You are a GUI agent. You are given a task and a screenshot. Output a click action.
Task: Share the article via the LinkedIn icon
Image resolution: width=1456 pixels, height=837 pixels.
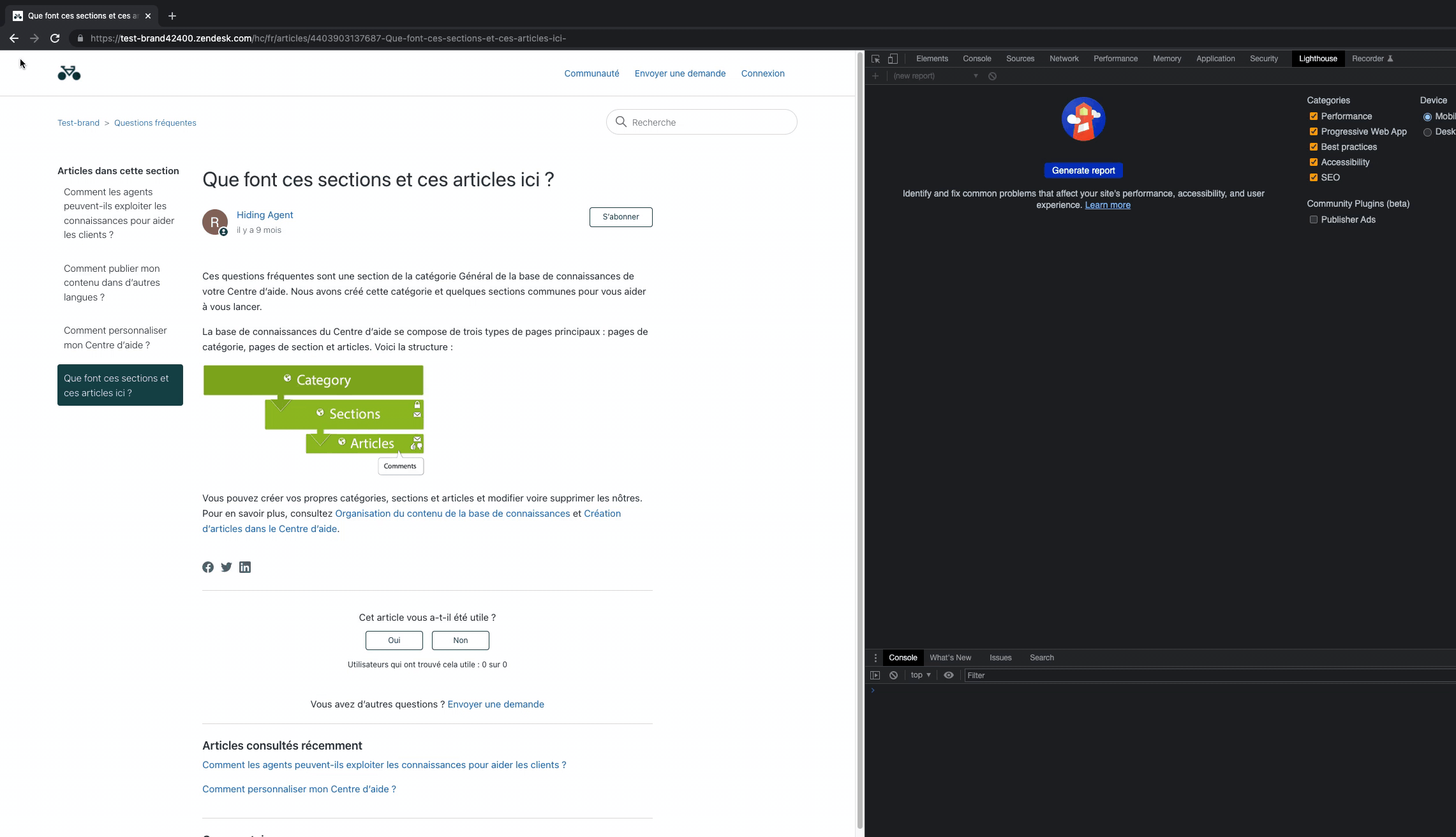(x=245, y=567)
